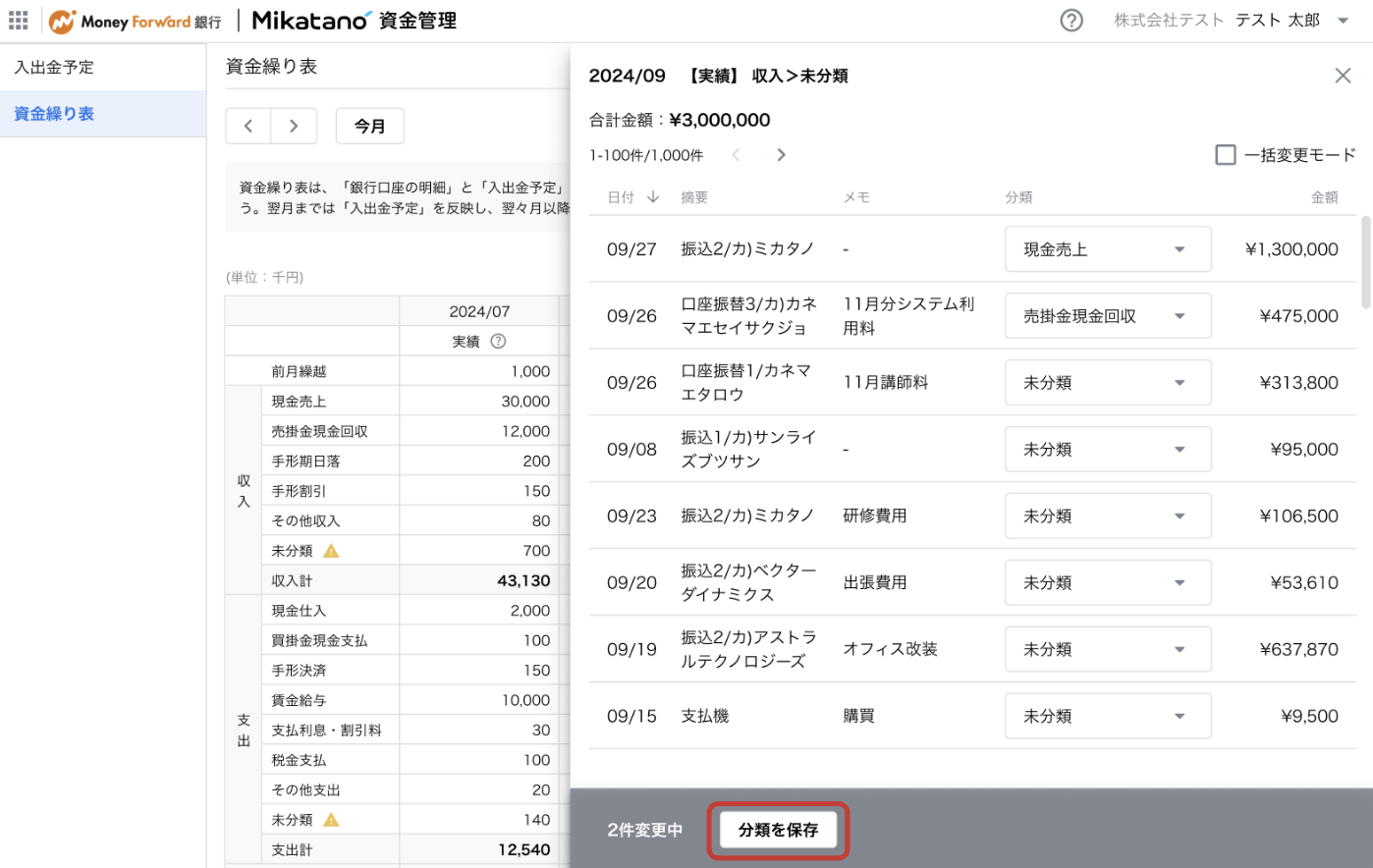Click the panel vertical scrollbar
This screenshot has height=868, width=1373.
(1365, 263)
